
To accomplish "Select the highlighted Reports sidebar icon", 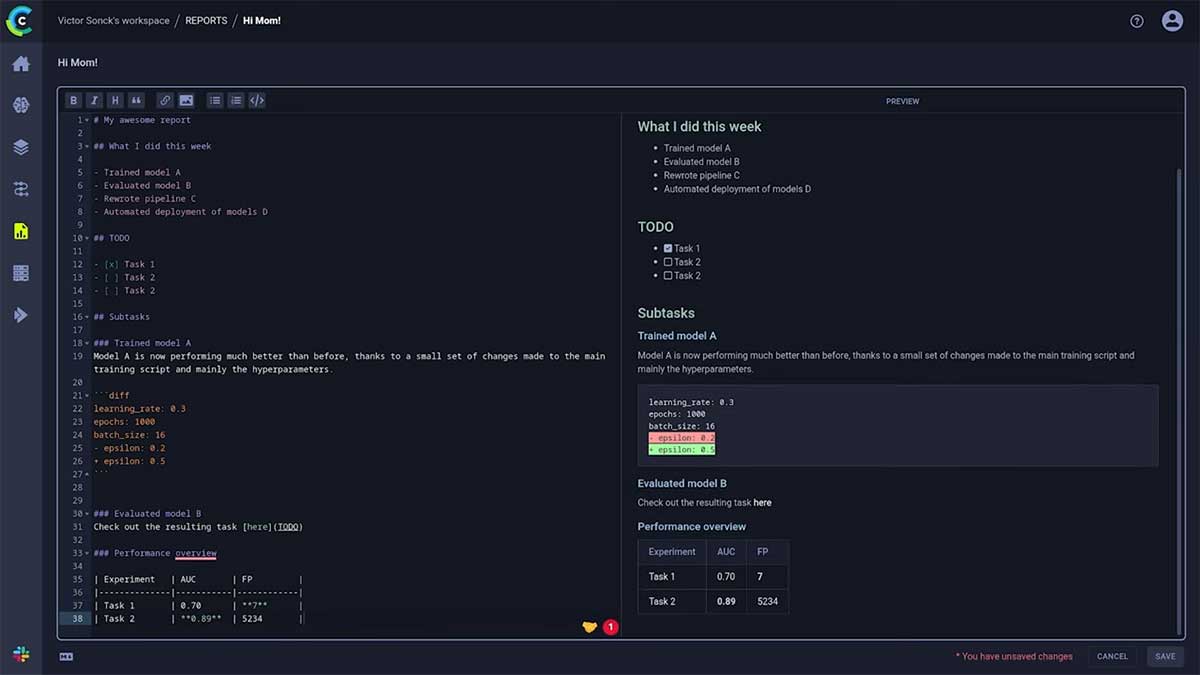I will [21, 231].
